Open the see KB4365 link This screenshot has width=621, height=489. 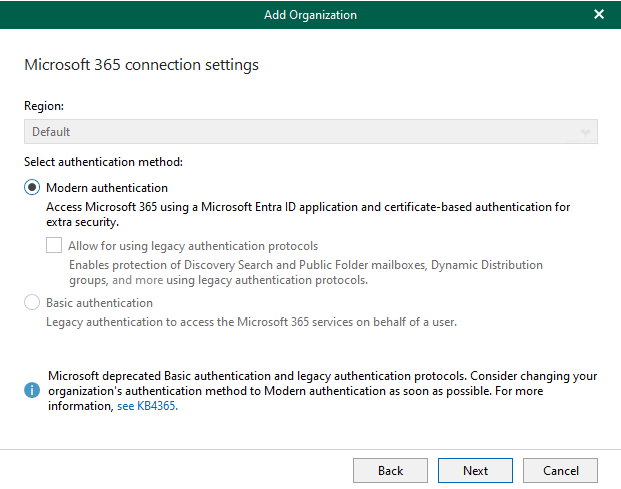(147, 406)
